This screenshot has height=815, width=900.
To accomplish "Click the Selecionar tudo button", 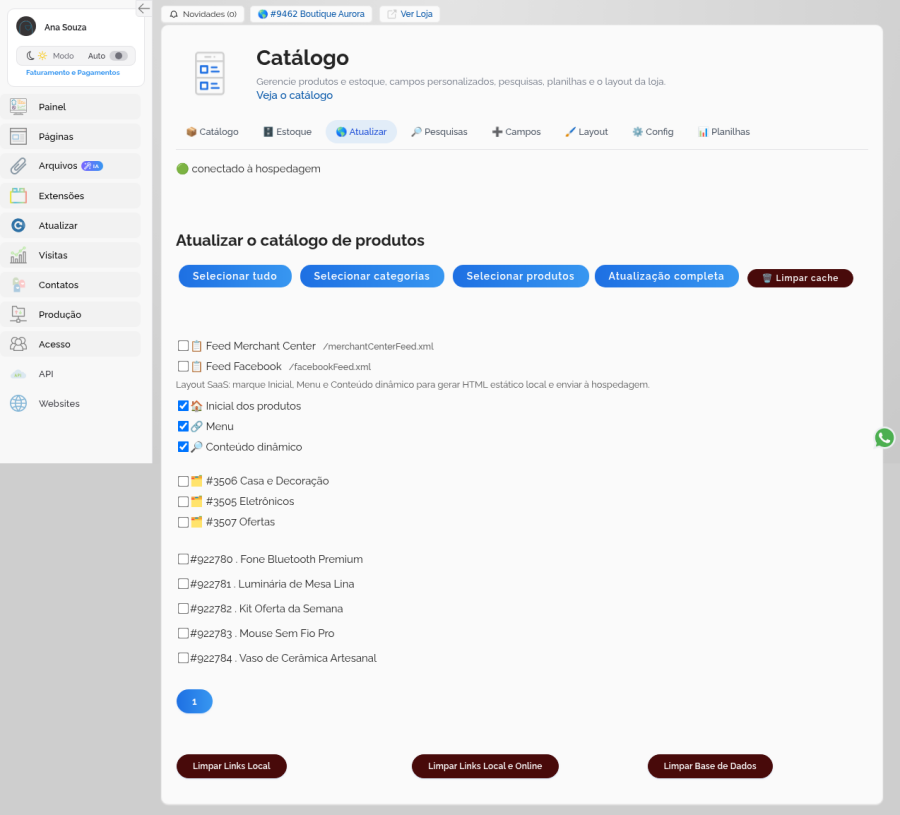I will tap(235, 276).
